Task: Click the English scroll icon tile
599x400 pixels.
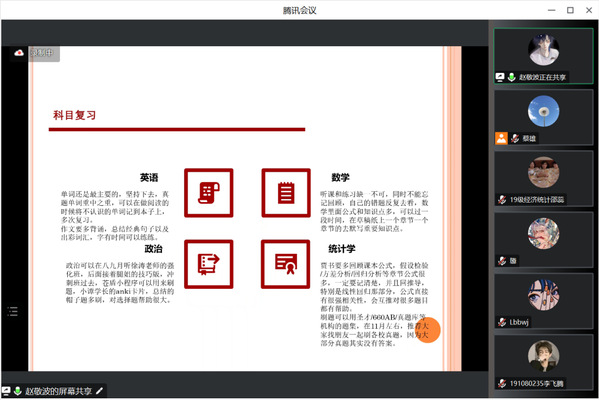Action: 209,193
